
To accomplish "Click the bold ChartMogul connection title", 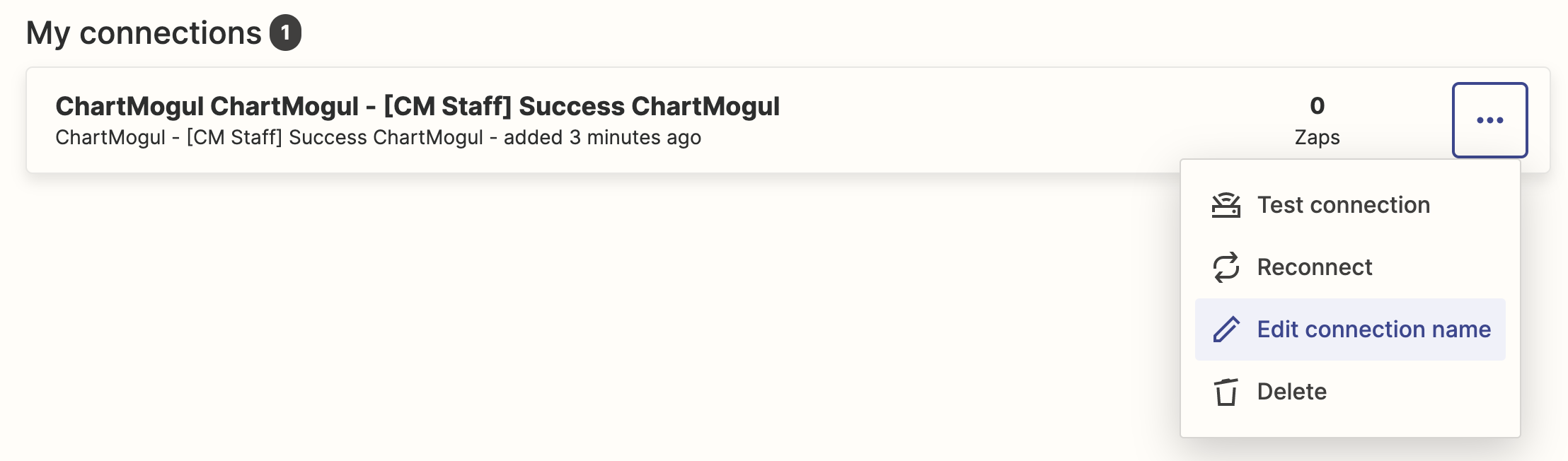I will [x=417, y=106].
